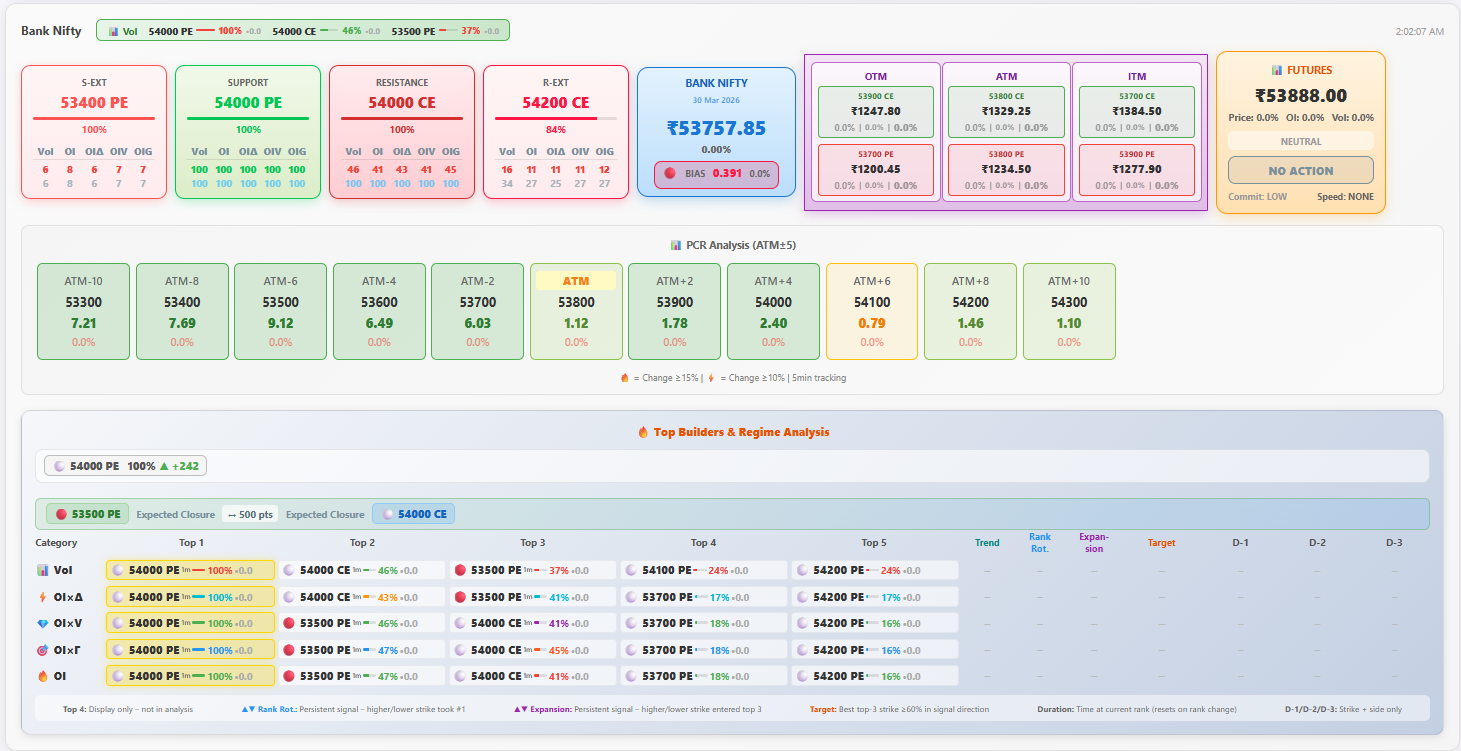Click the chart icon in PCR Analysis heading

(675, 245)
